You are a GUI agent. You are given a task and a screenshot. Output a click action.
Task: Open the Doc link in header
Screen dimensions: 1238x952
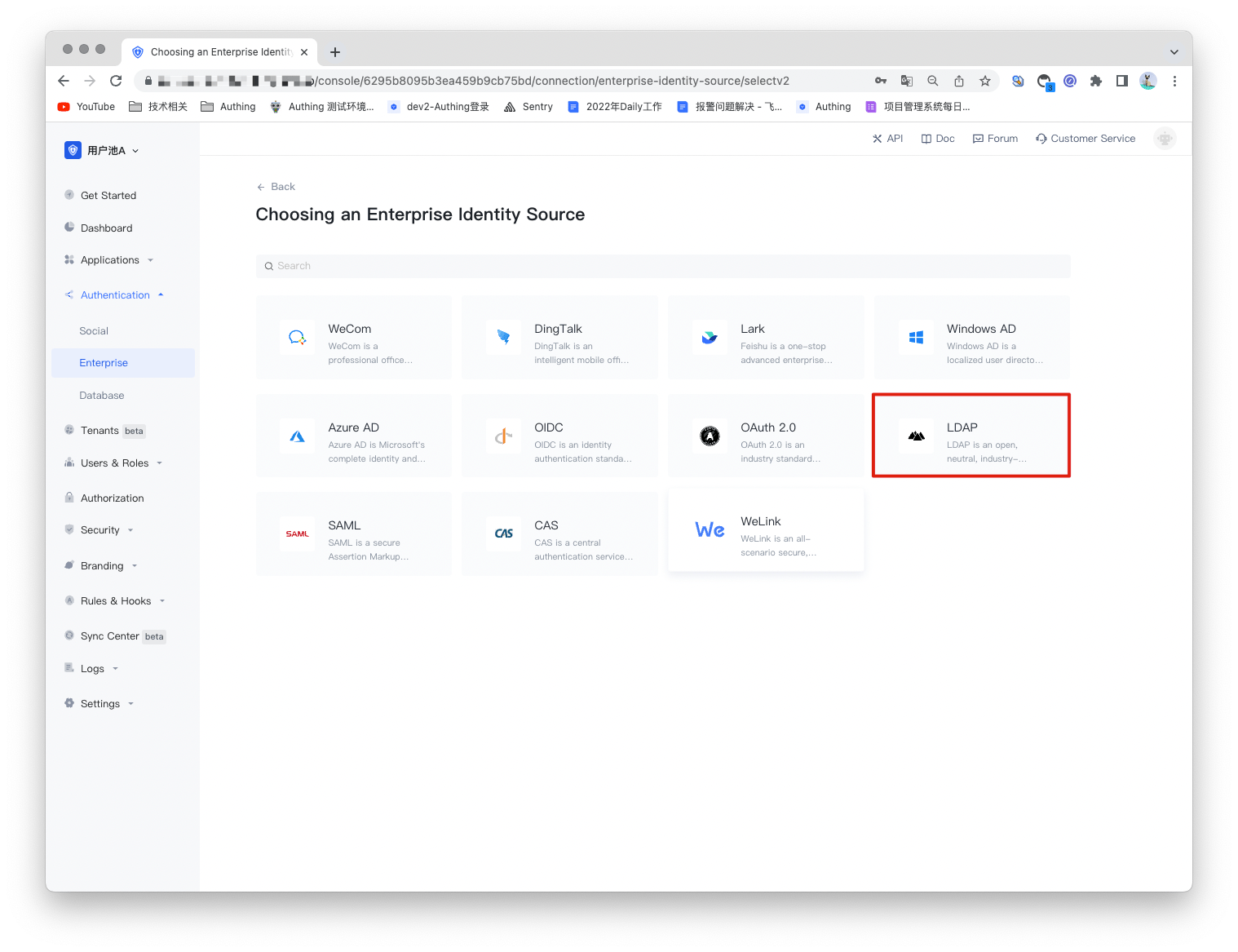coord(938,139)
